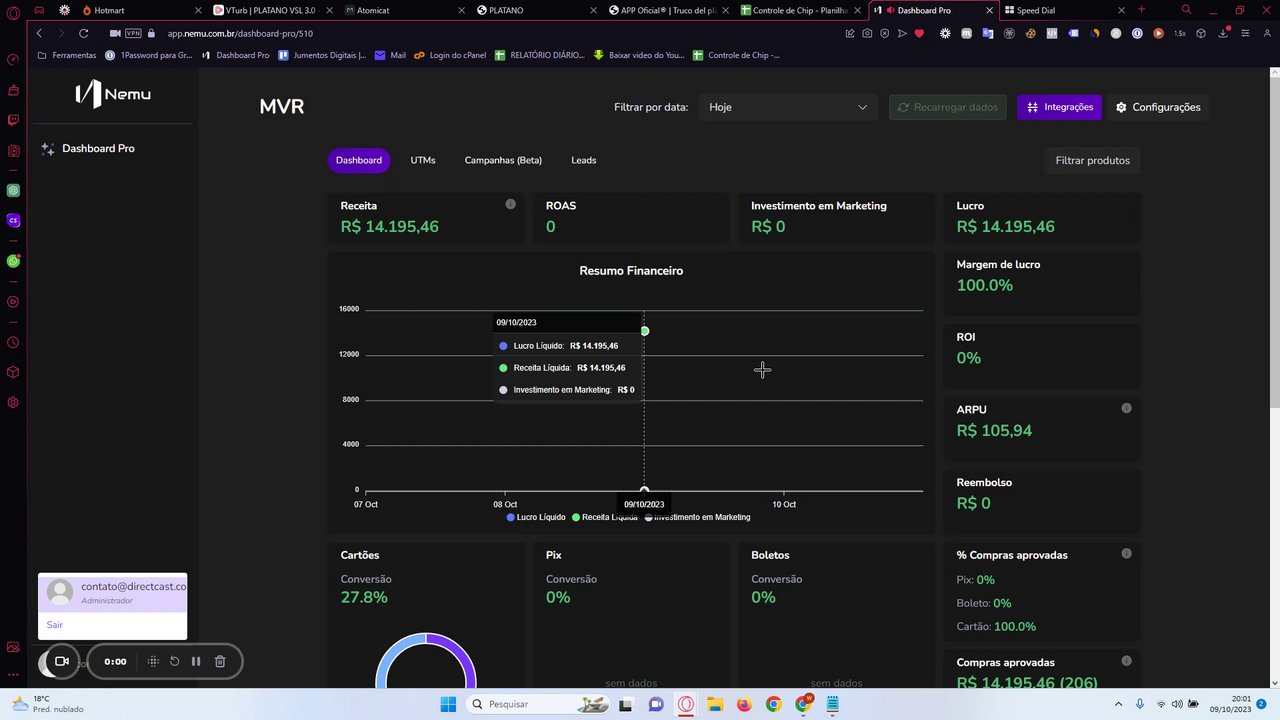Click the info icon on Receita card
This screenshot has height=720, width=1280.
(x=510, y=204)
